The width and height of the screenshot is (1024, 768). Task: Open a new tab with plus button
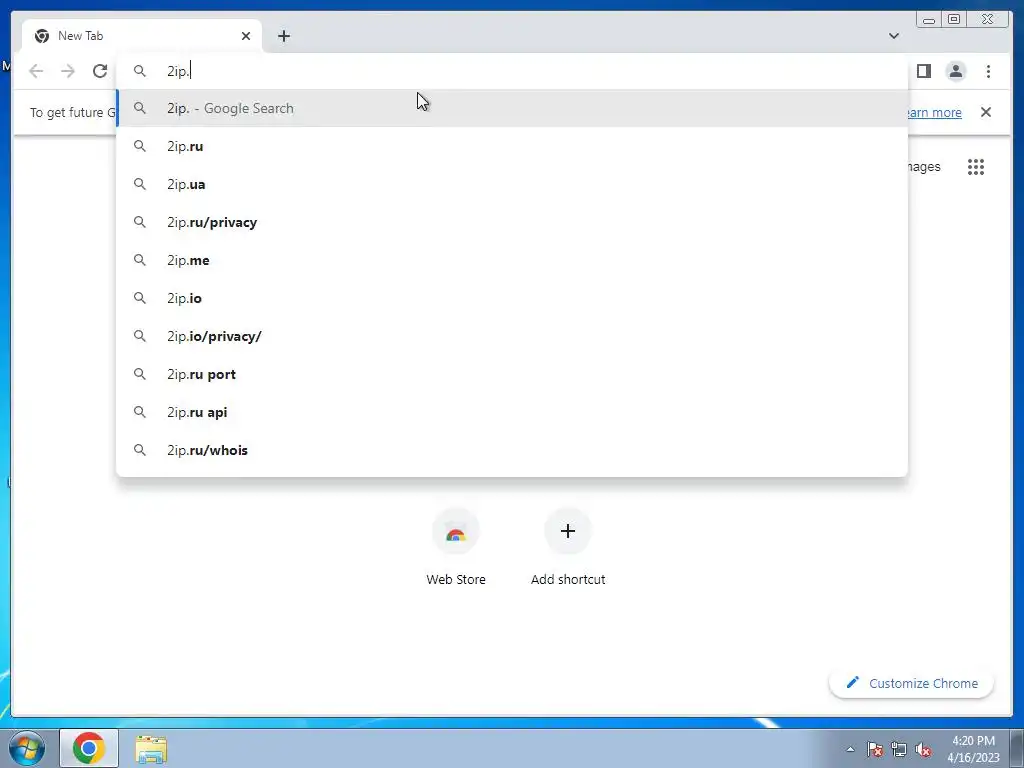coord(284,36)
